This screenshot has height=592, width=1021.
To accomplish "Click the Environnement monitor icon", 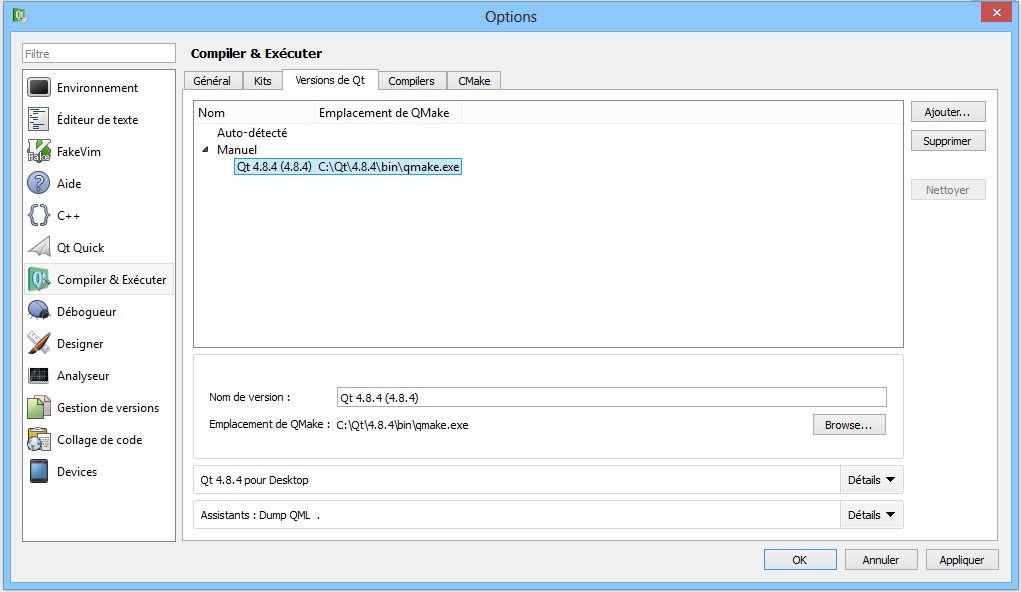I will tap(38, 87).
